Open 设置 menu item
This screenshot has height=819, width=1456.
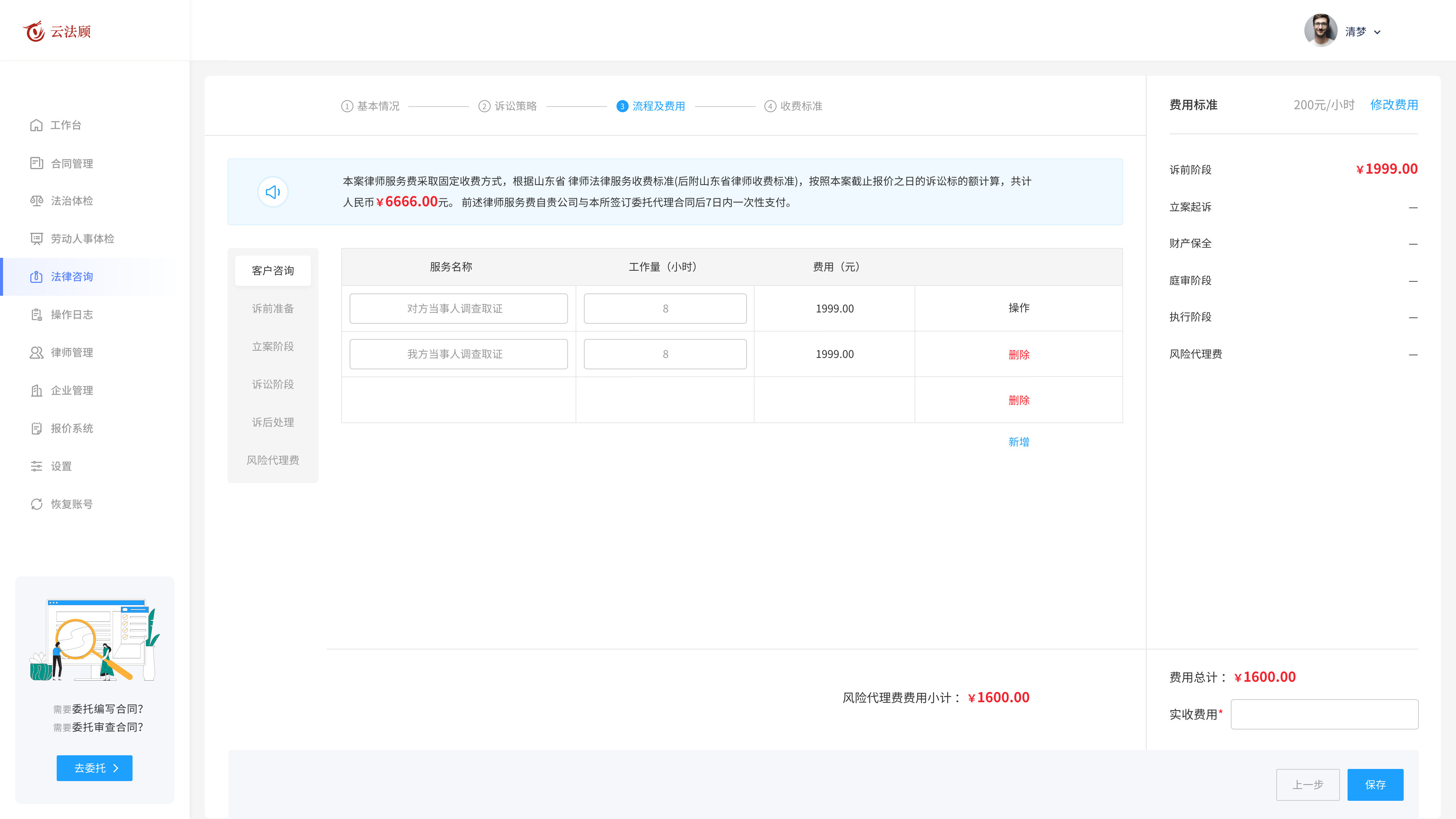(61, 466)
